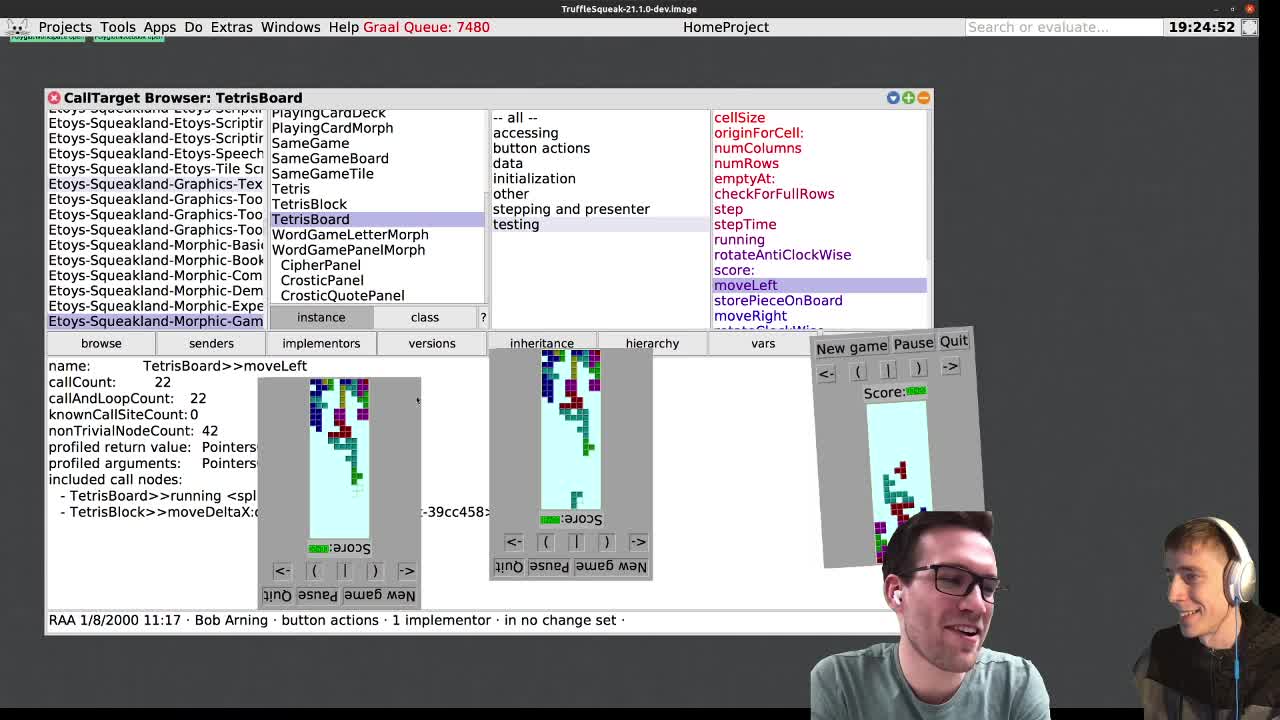Select the WordGameLetterMorph class

point(349,234)
